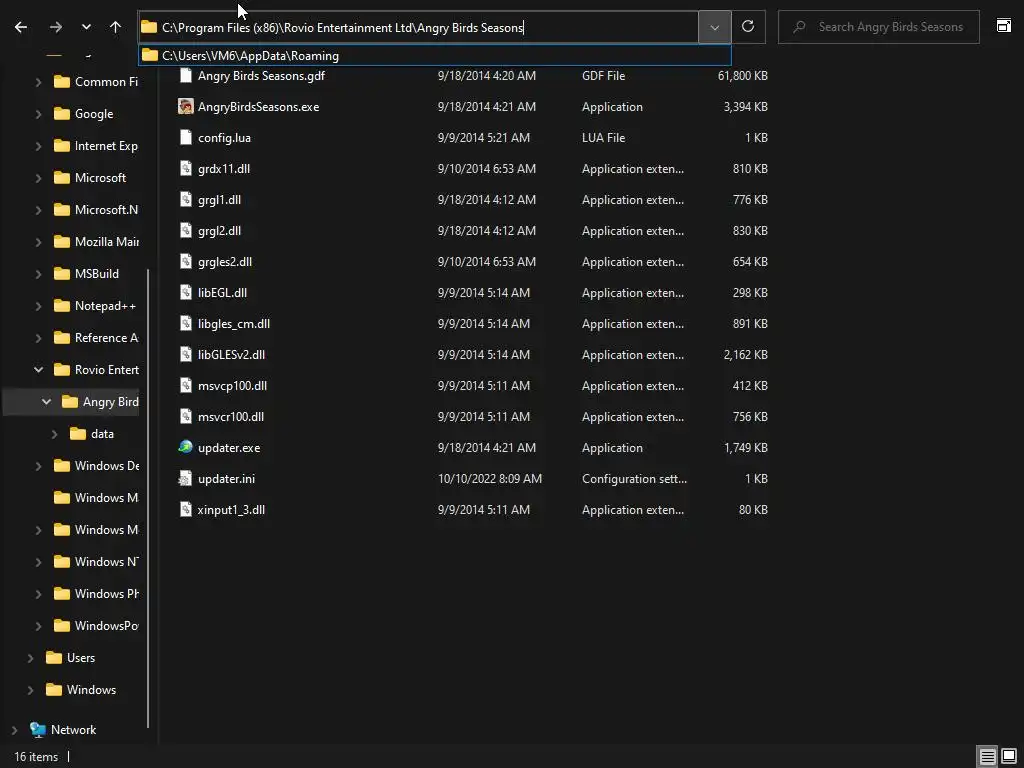1024x768 pixels.
Task: Select the Angry Birds Seasons.gdf file icon
Action: (x=185, y=76)
